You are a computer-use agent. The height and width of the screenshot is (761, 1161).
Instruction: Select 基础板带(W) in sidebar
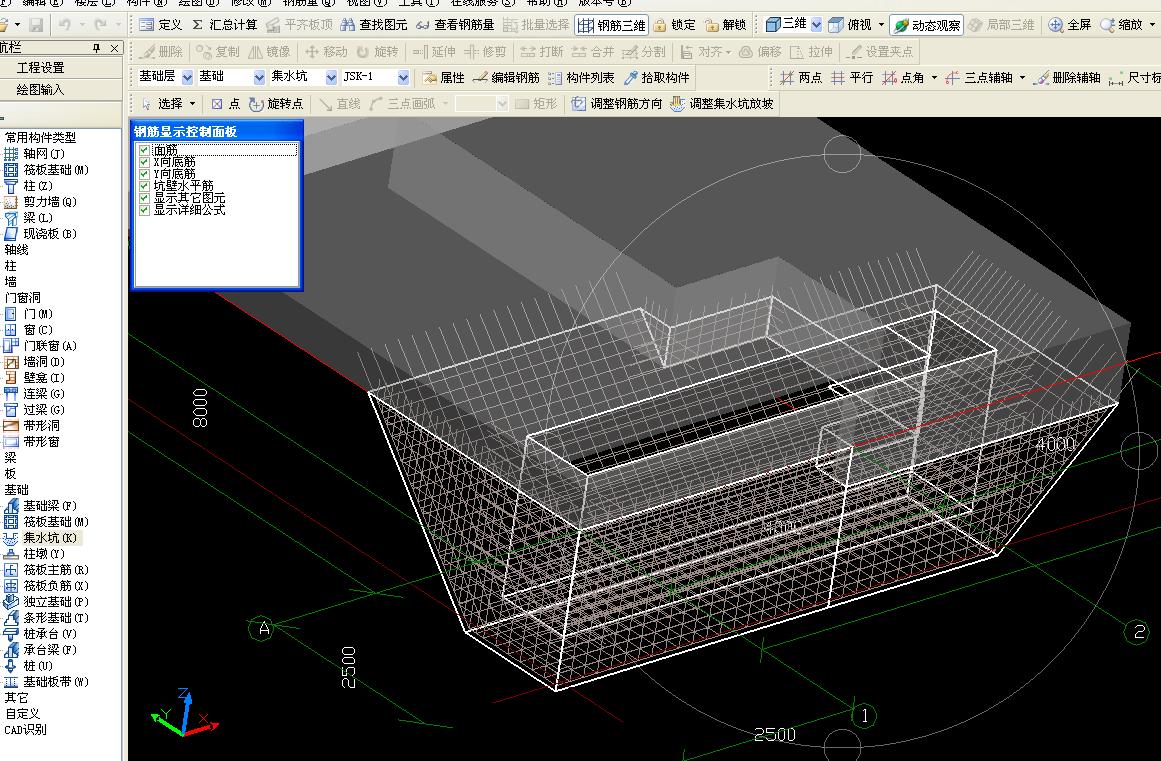(46, 682)
